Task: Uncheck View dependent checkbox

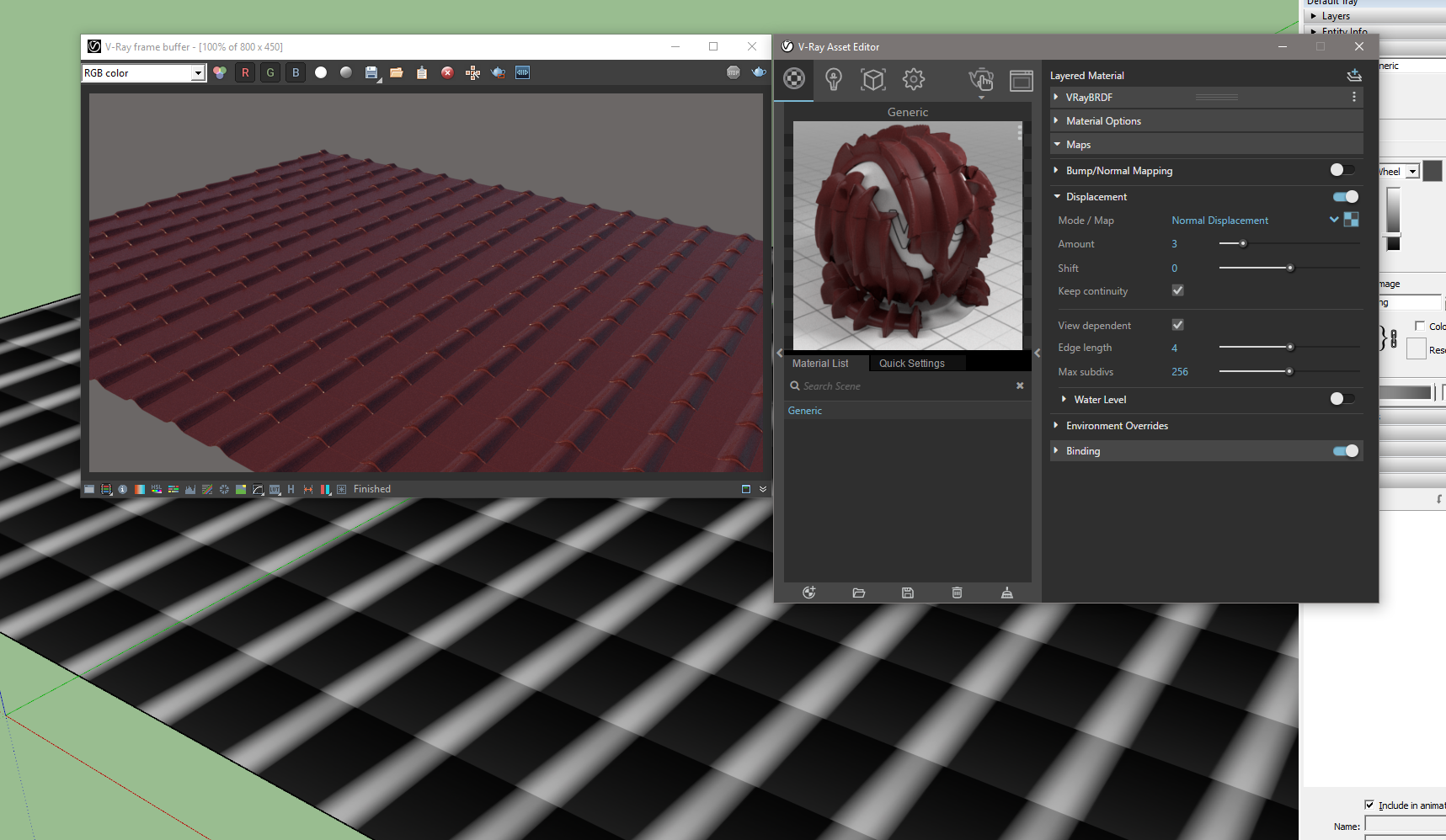Action: tap(1178, 325)
